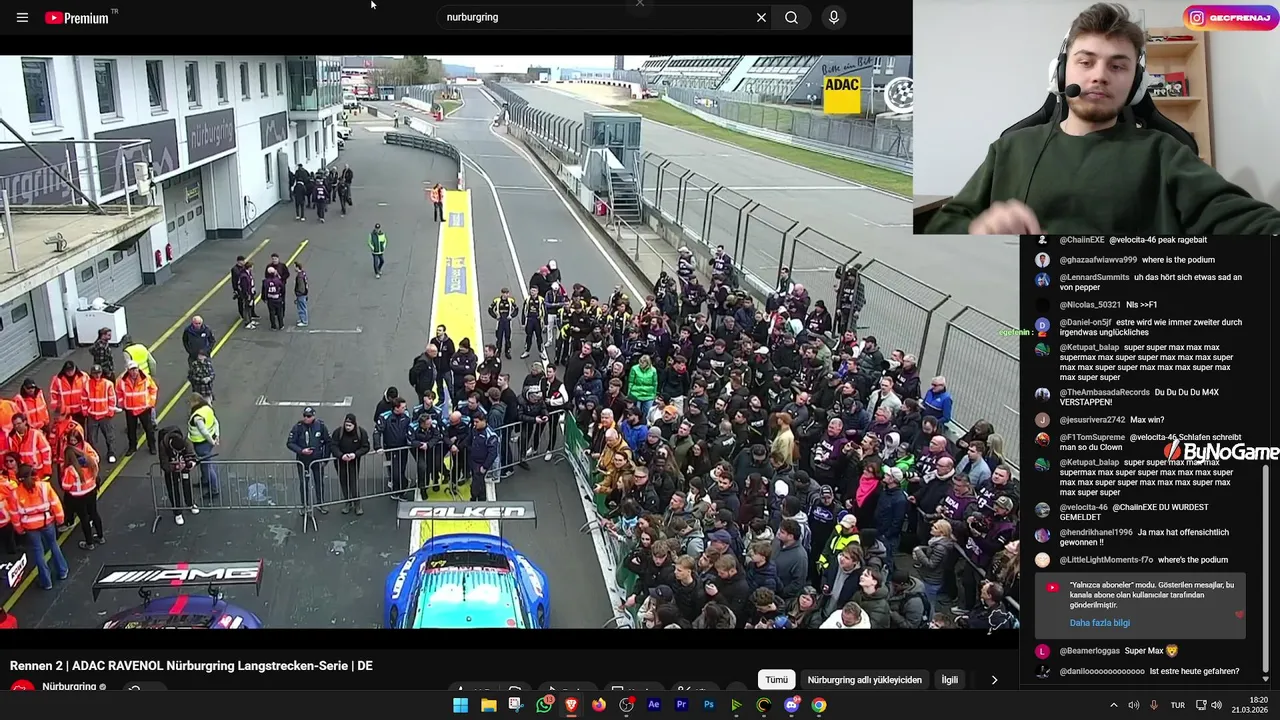Show more chips with right arrow
Screen dimensions: 1280x720
(x=994, y=680)
